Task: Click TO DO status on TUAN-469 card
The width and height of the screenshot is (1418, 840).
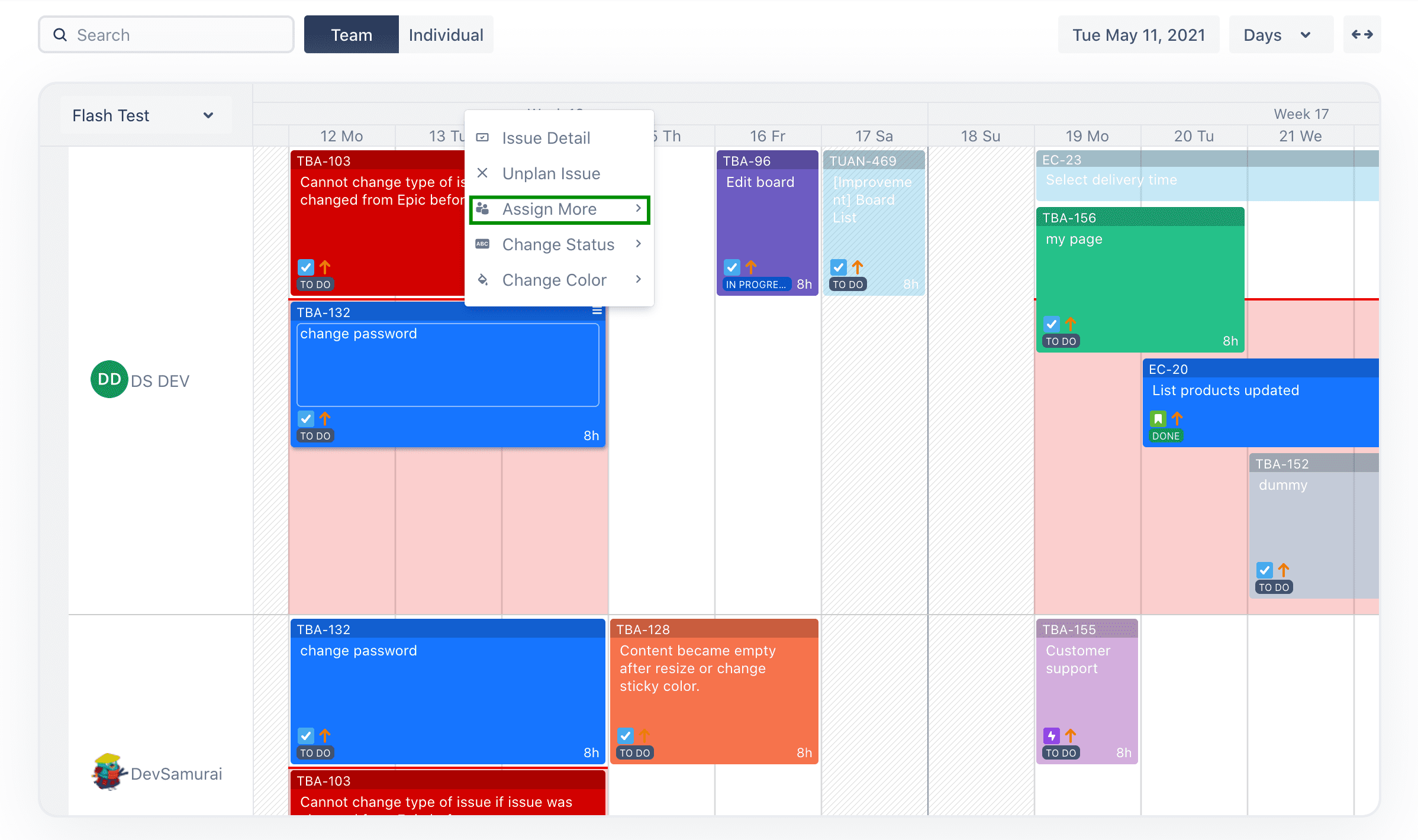Action: (x=848, y=285)
